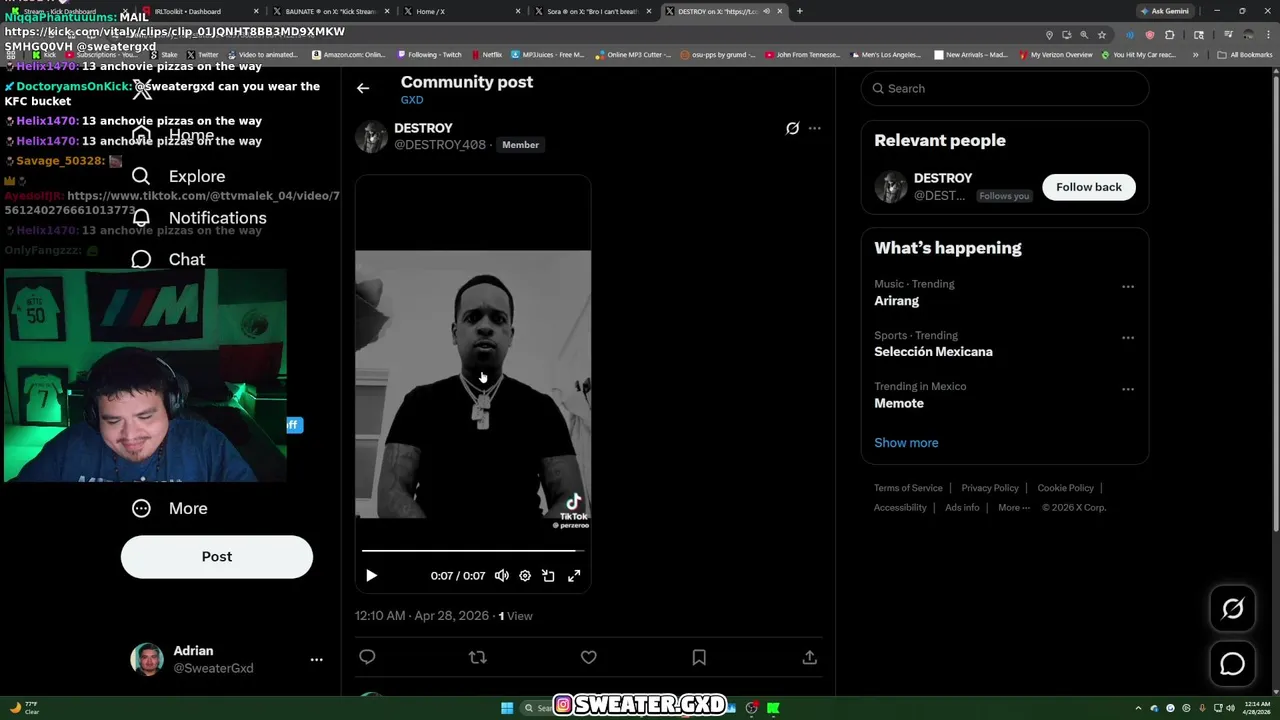Click Ask Gemini in Chrome

pyautogui.click(x=1165, y=11)
